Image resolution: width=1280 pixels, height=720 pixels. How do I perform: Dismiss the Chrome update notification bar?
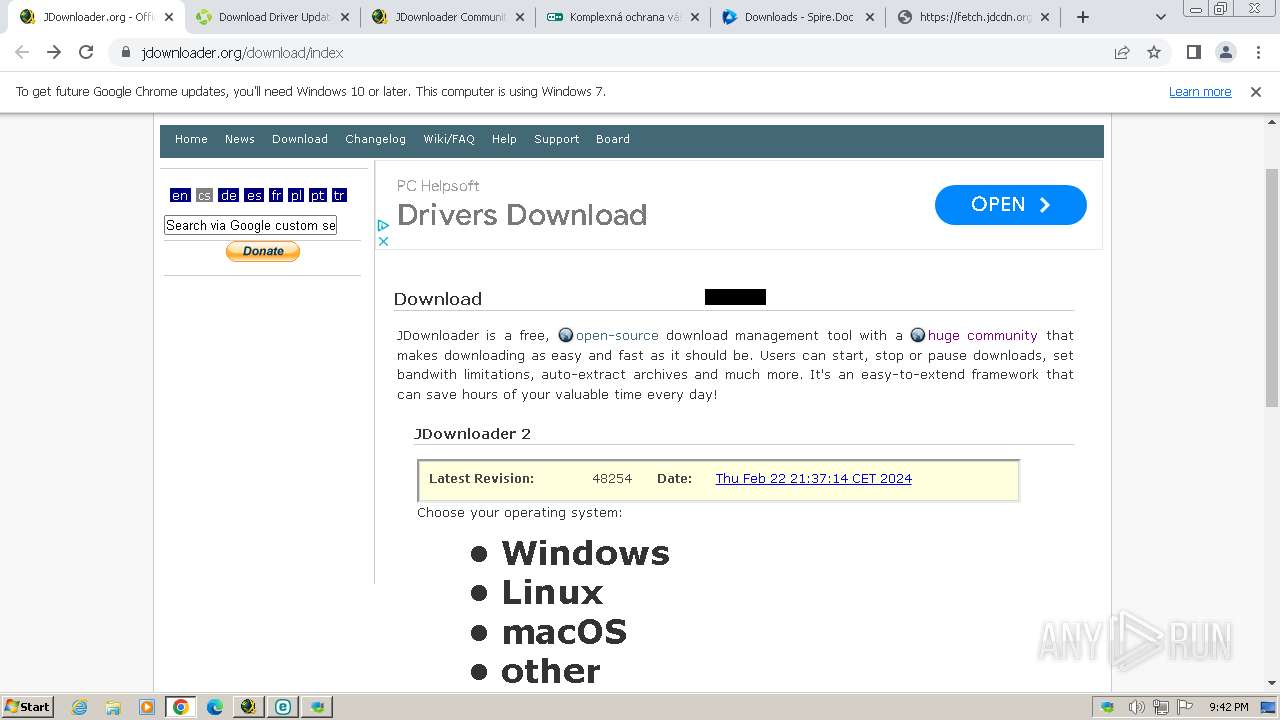click(x=1256, y=91)
